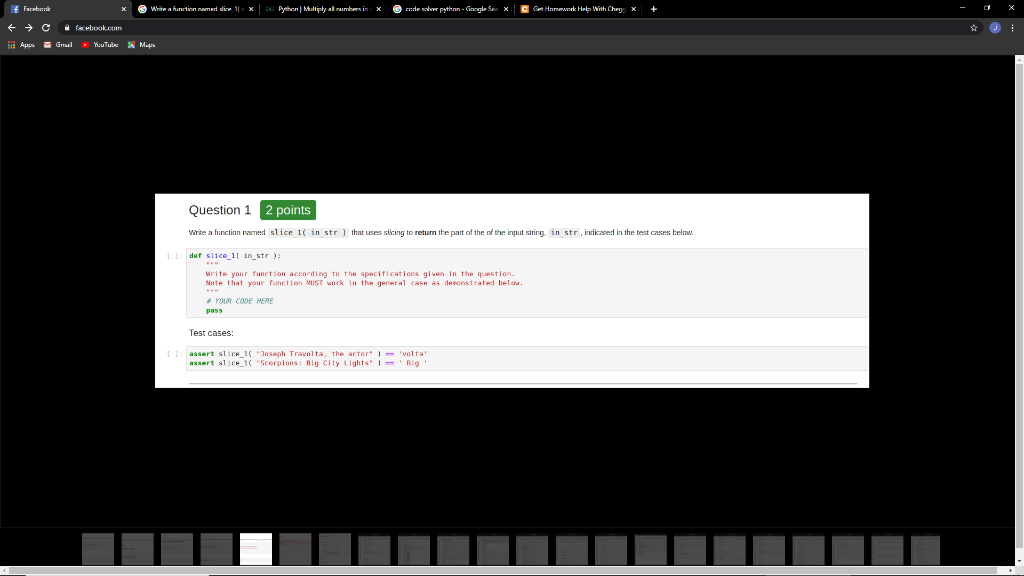Viewport: 1024px width, 576px height.
Task: Go back using the browser back arrow
Action: [11, 27]
